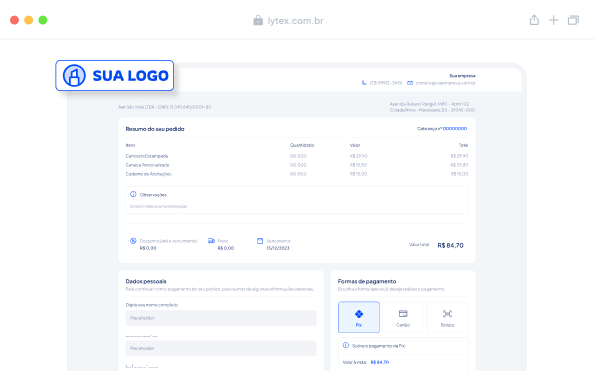Click the Formas de pagamento heading
Image resolution: width=594 pixels, height=371 pixels.
pos(367,281)
